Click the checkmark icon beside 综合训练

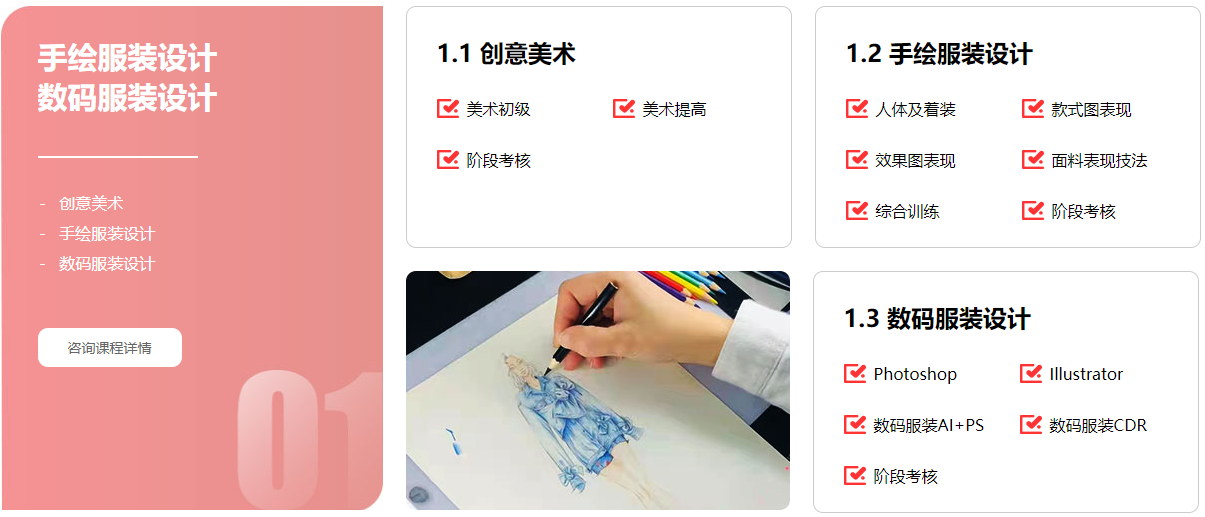[x=857, y=210]
